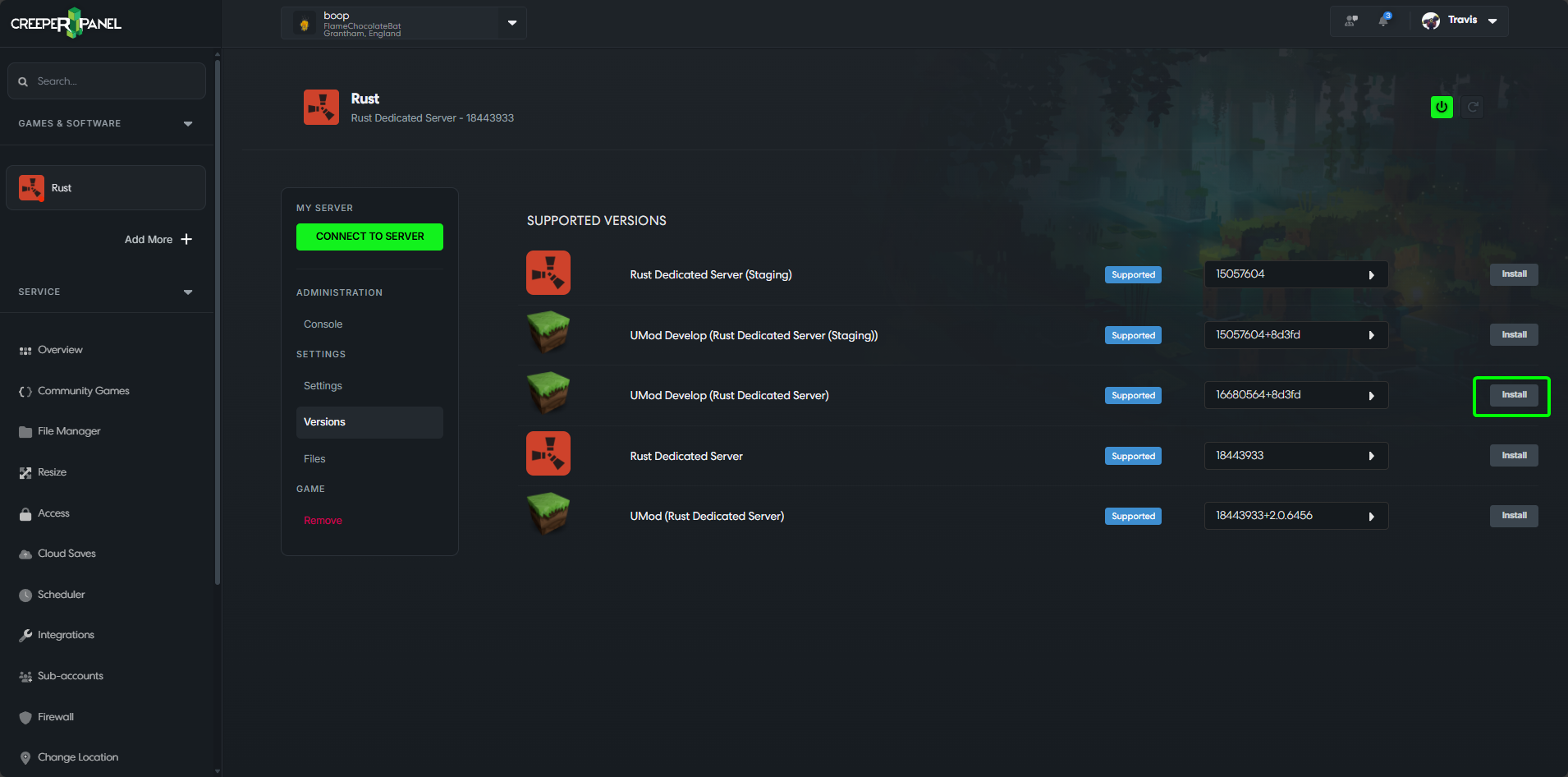Click the CreeperPanel logo
Image resolution: width=1568 pixels, height=777 pixels.
[66, 23]
